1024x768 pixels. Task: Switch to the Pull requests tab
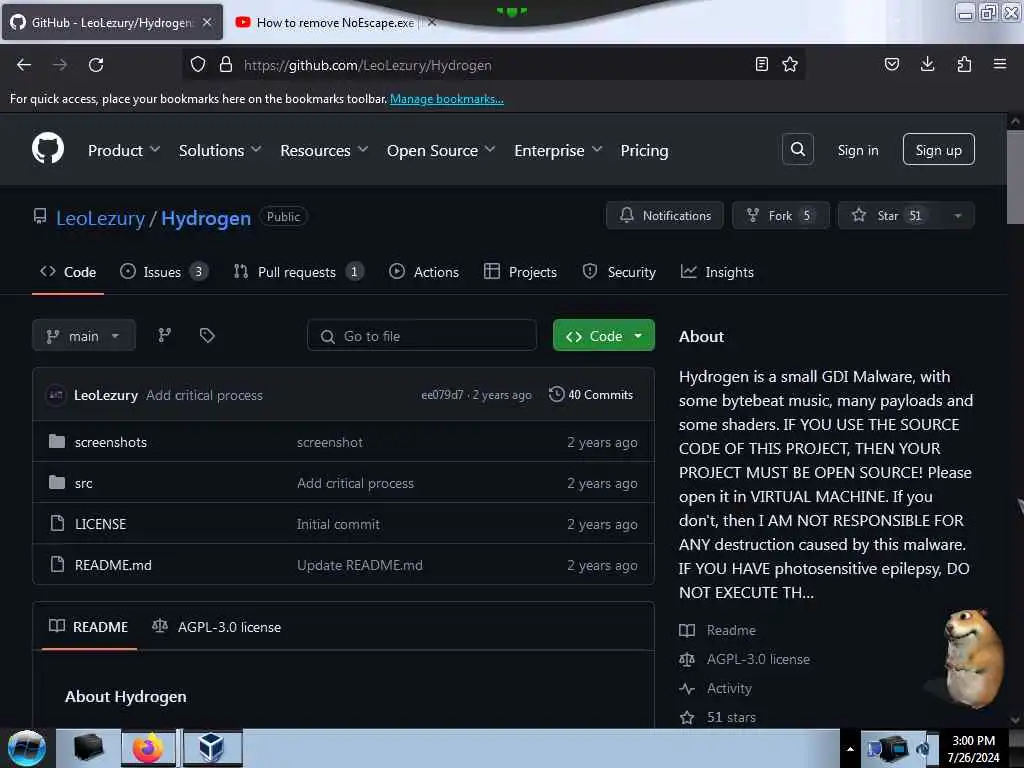click(298, 272)
